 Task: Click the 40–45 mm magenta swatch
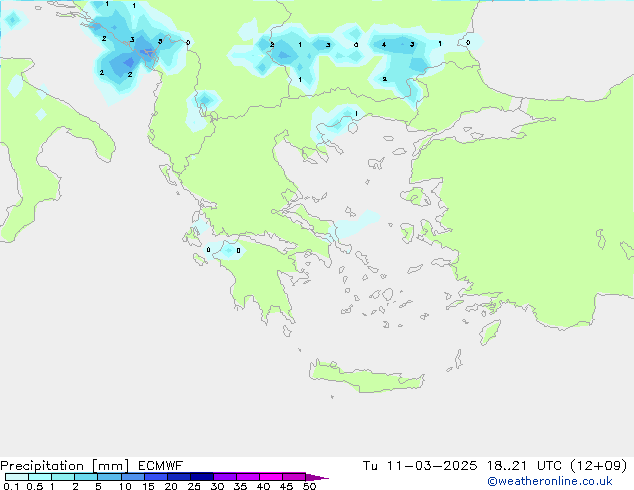coord(271,477)
